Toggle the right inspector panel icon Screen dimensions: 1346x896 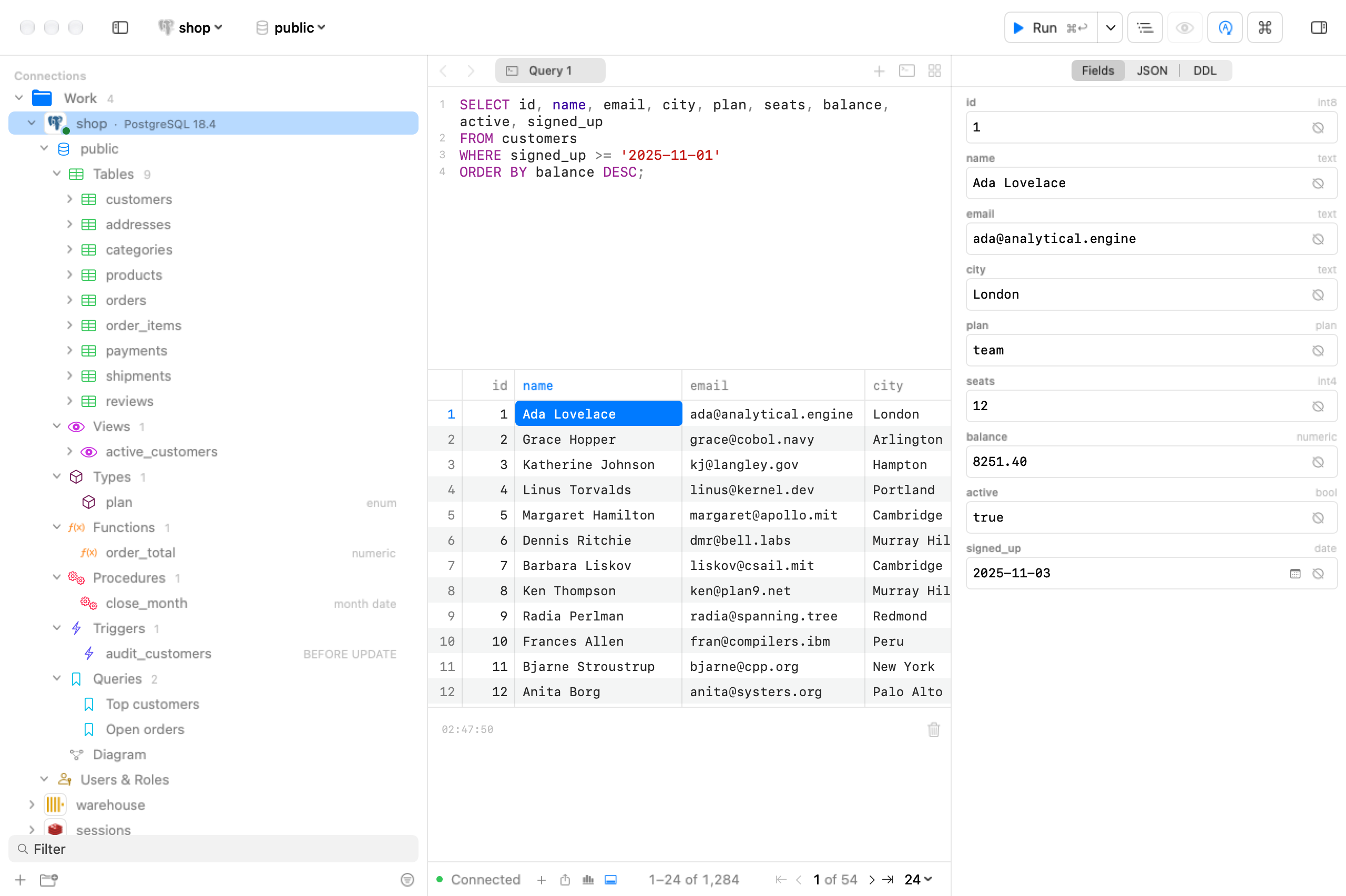1319,27
